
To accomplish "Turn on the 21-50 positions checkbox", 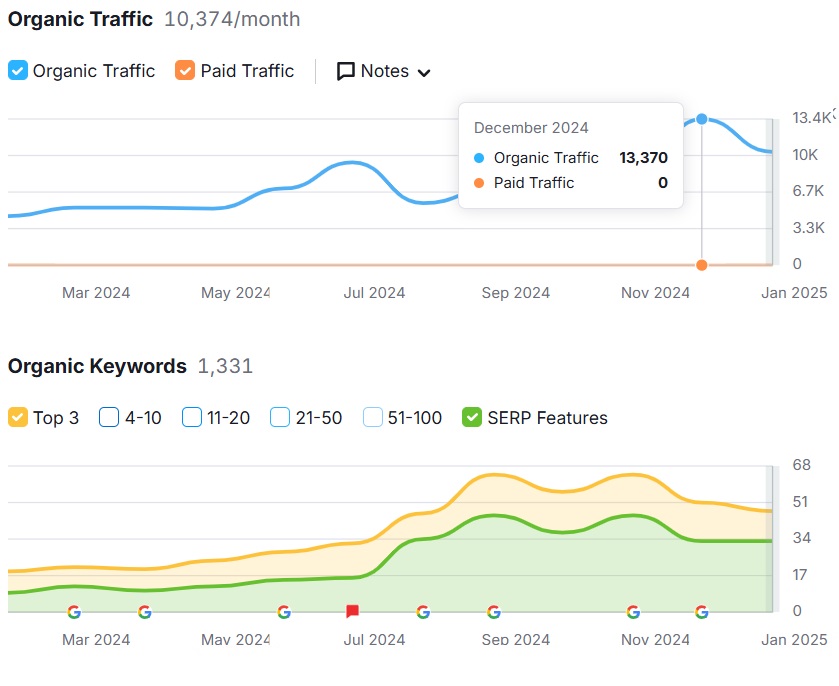I will click(x=280, y=418).
